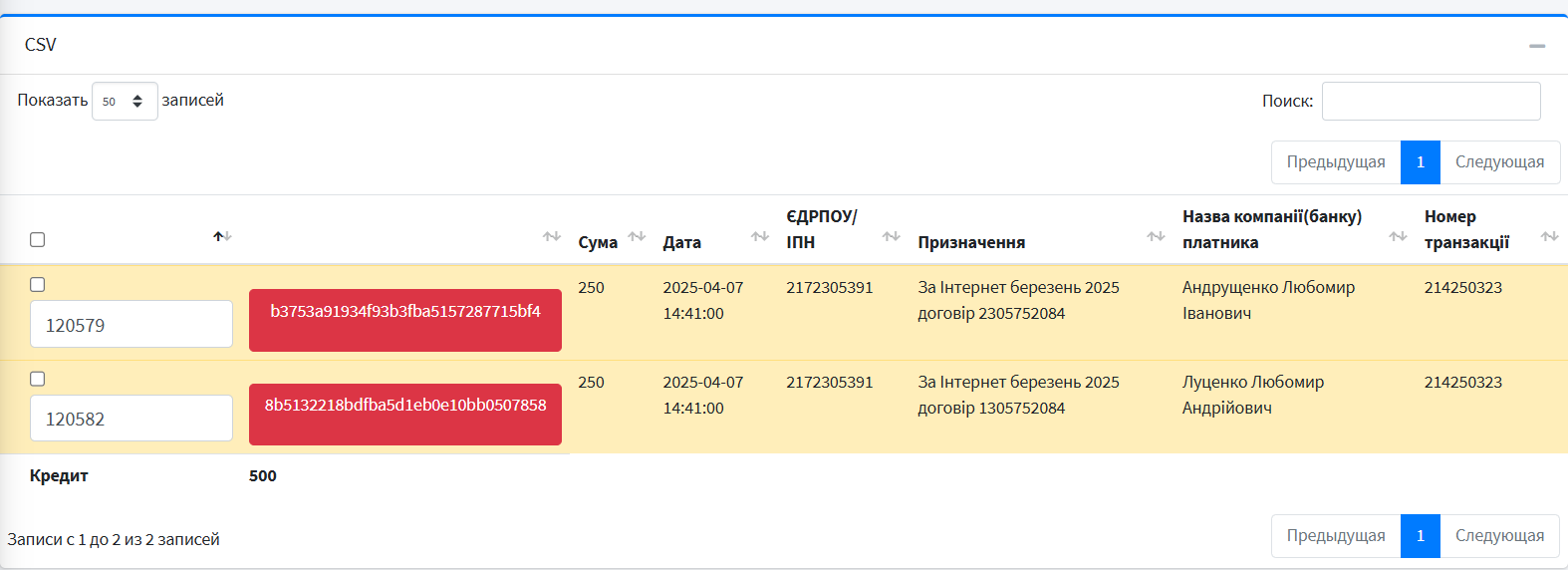Sort by Сума column arrows
This screenshot has height=570, width=1568.
pos(637,236)
